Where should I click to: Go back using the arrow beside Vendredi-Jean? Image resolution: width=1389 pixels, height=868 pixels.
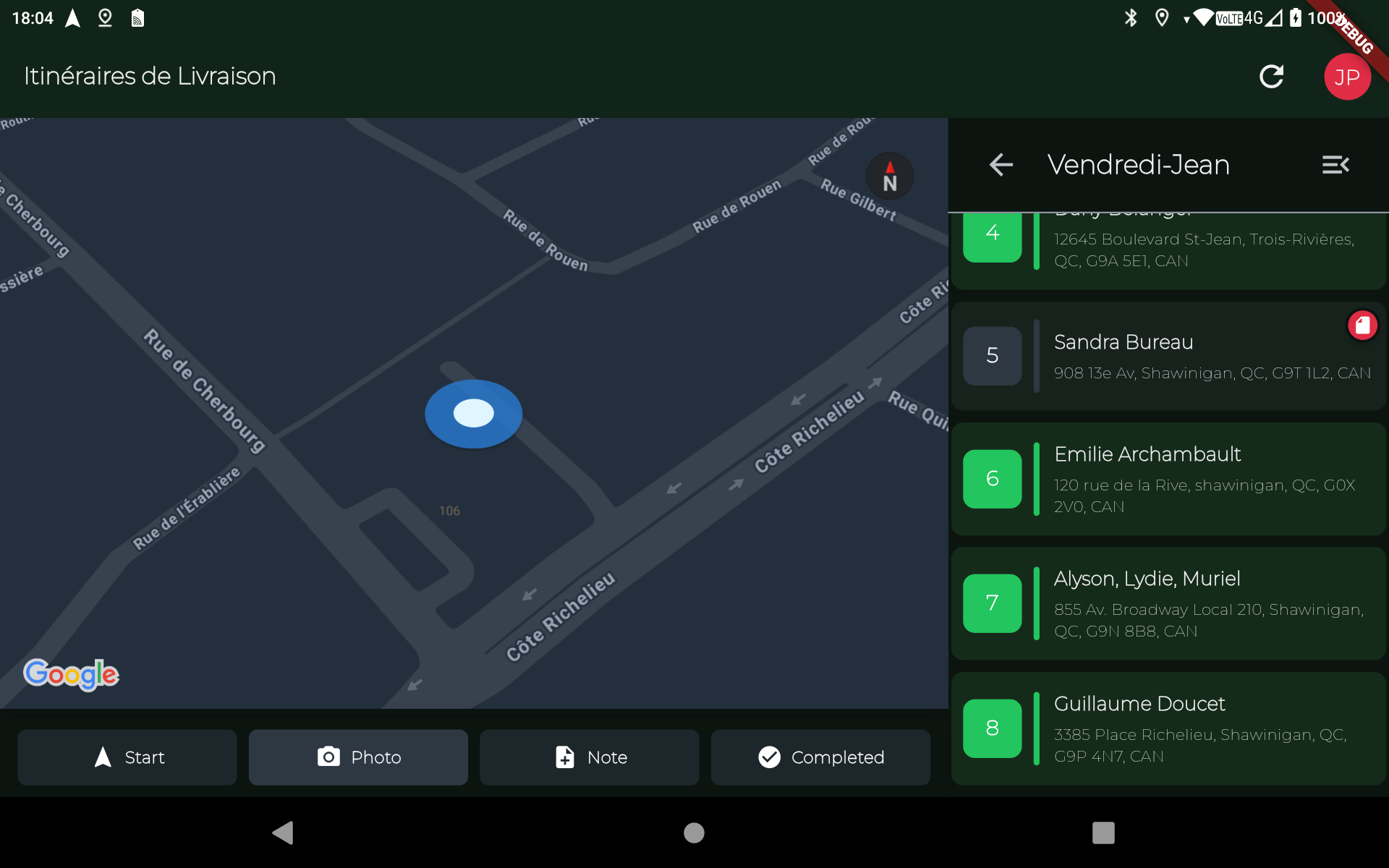[1001, 165]
